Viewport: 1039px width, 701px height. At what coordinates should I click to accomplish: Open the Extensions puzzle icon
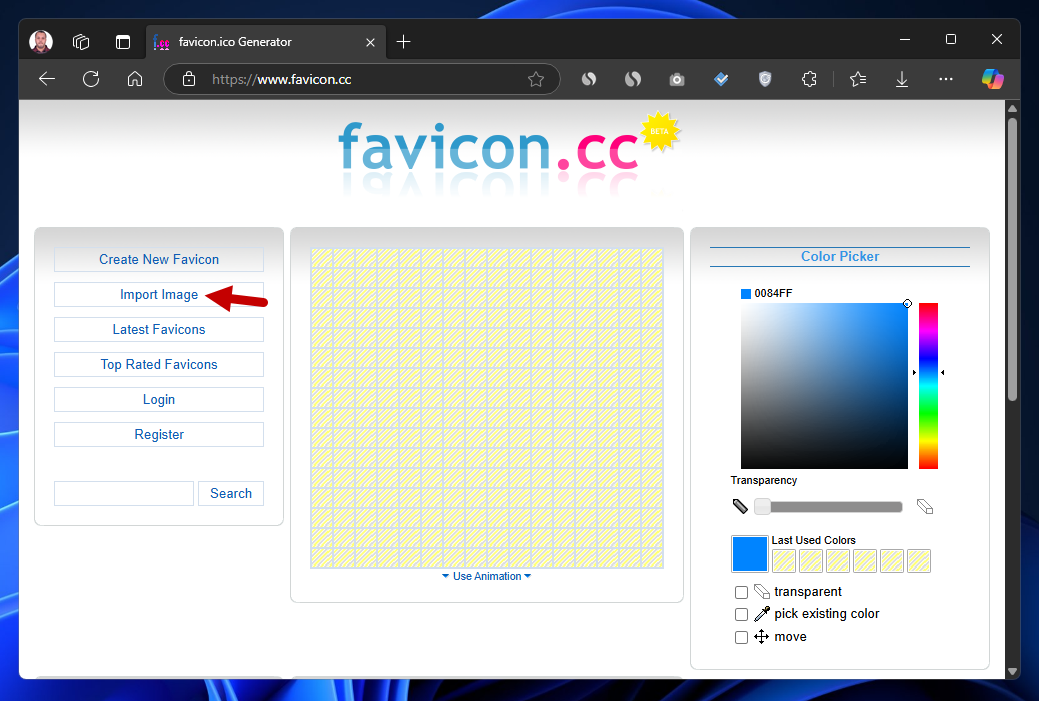pos(809,80)
